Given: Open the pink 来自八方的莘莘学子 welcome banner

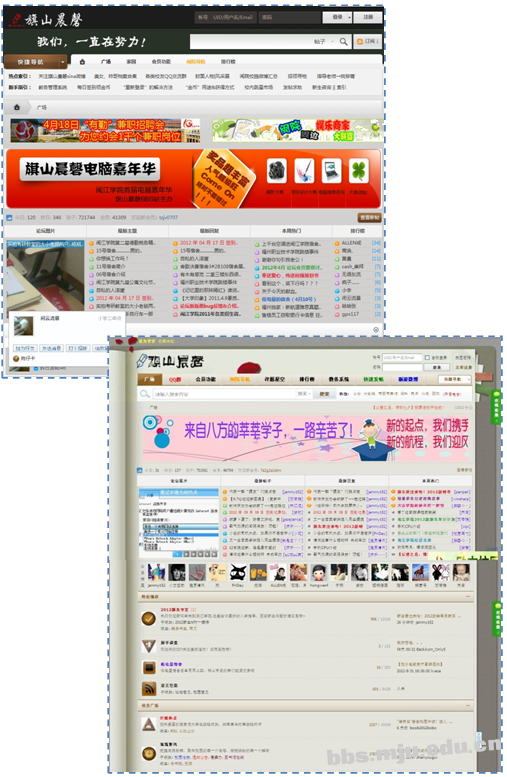Looking at the screenshot, I should (x=306, y=438).
